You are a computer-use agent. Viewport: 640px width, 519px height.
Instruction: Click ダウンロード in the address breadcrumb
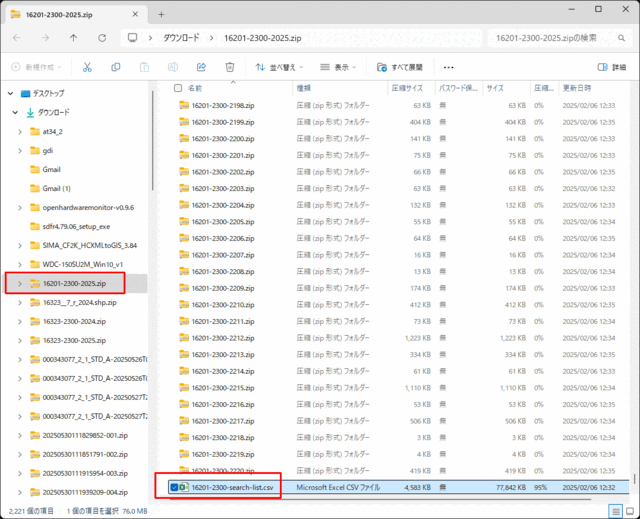[x=185, y=38]
